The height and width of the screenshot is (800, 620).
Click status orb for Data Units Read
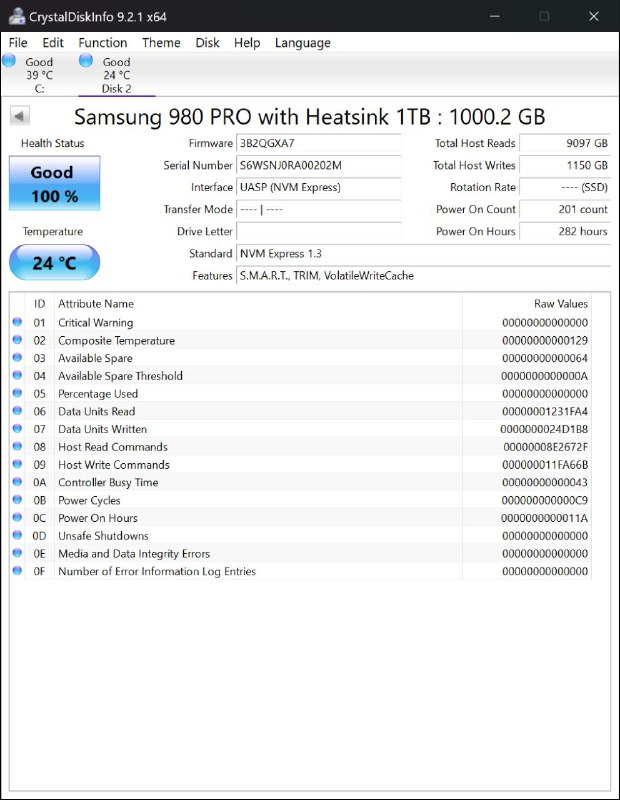tap(17, 410)
